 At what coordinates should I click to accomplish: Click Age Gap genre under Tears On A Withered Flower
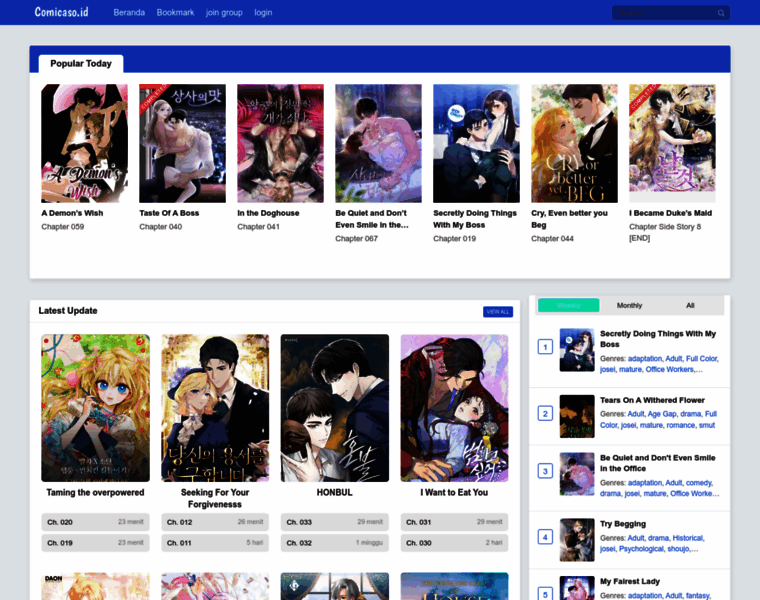[662, 414]
